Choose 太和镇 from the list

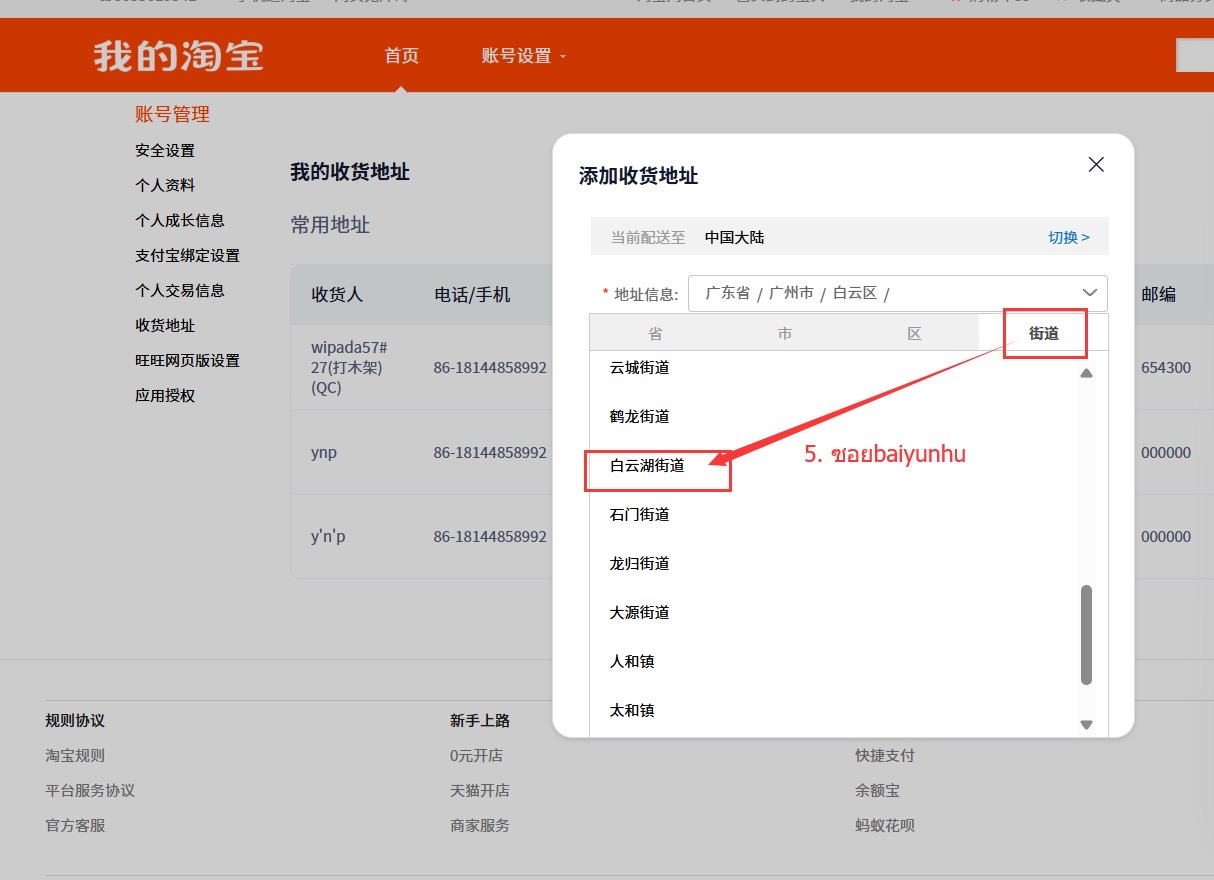632,711
